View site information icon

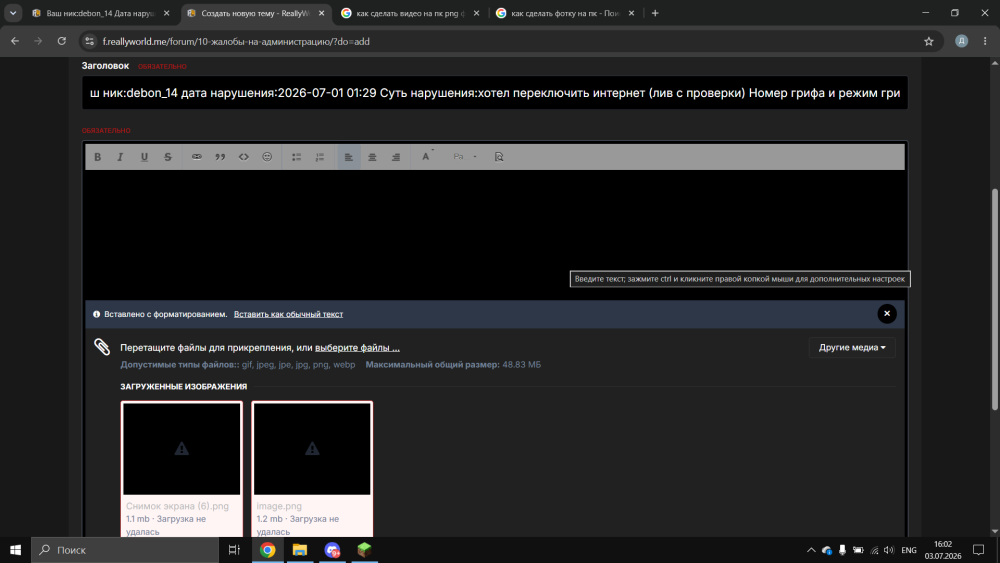coord(90,41)
